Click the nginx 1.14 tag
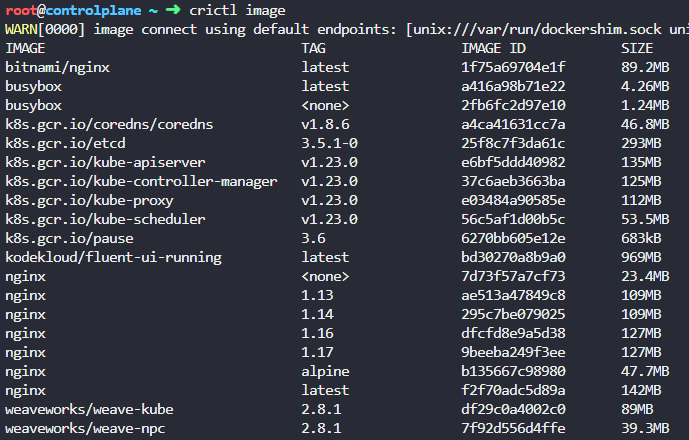The height and width of the screenshot is (440, 689). point(317,314)
